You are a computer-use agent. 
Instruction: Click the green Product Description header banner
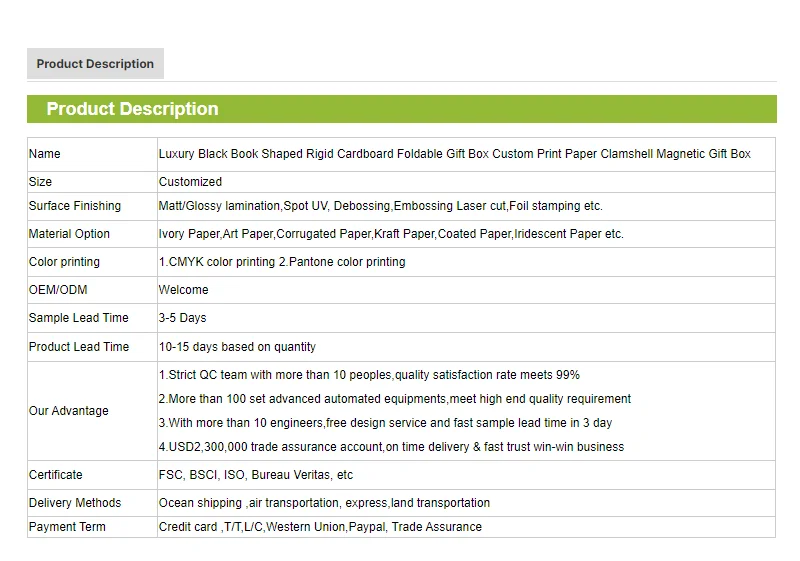(401, 109)
